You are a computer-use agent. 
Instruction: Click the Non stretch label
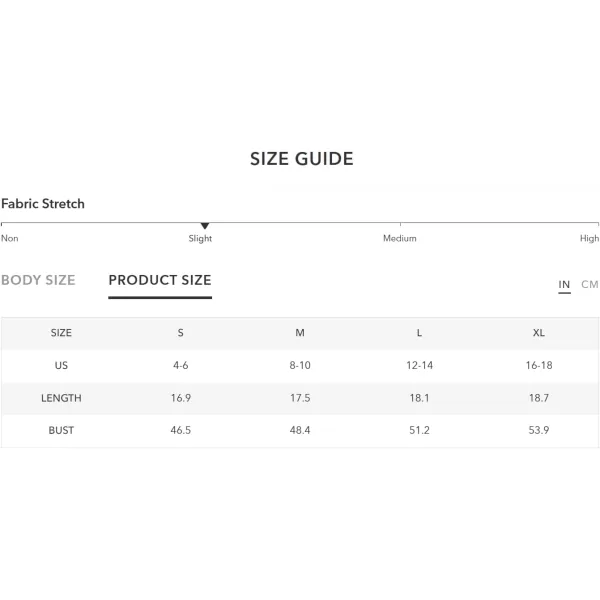10,238
